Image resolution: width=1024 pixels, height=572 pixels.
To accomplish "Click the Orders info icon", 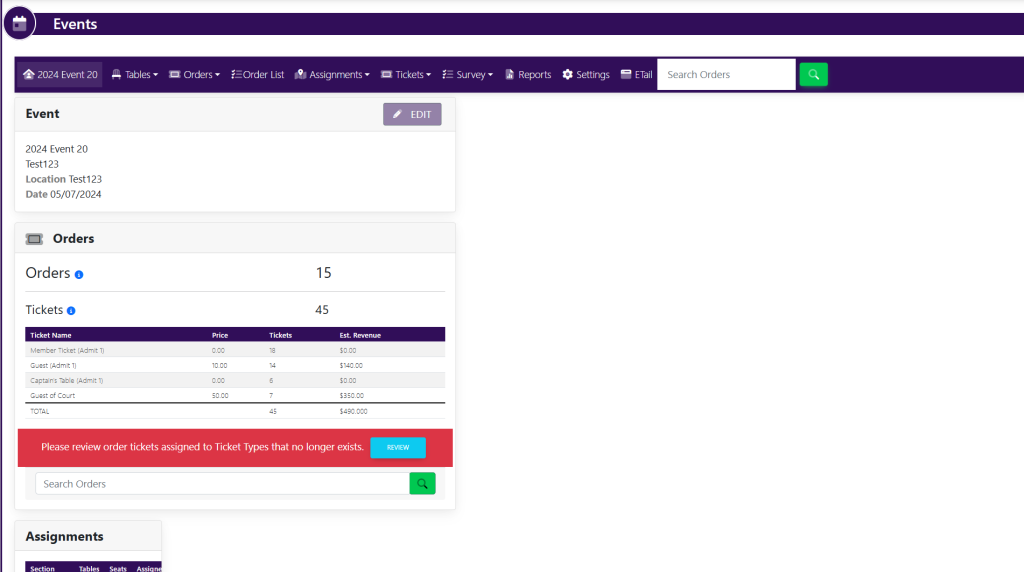I will [x=79, y=274].
